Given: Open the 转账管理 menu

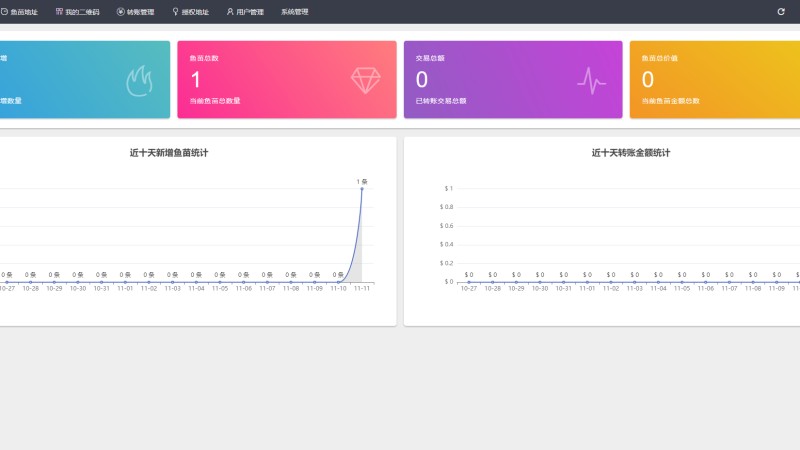Looking at the screenshot, I should click(x=135, y=12).
